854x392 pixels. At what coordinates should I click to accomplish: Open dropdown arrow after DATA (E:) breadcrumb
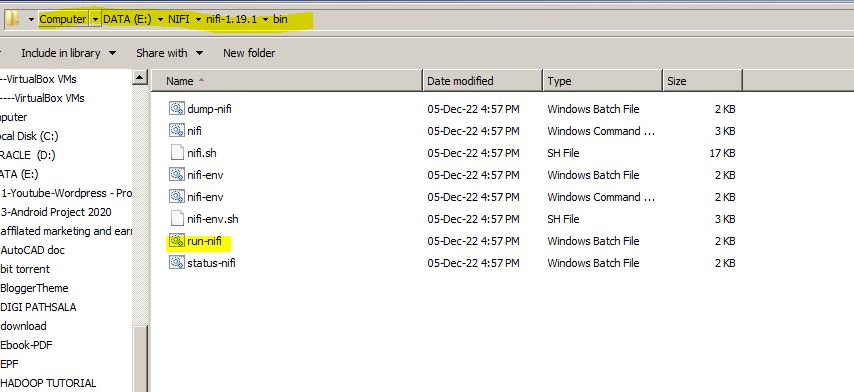[x=160, y=19]
